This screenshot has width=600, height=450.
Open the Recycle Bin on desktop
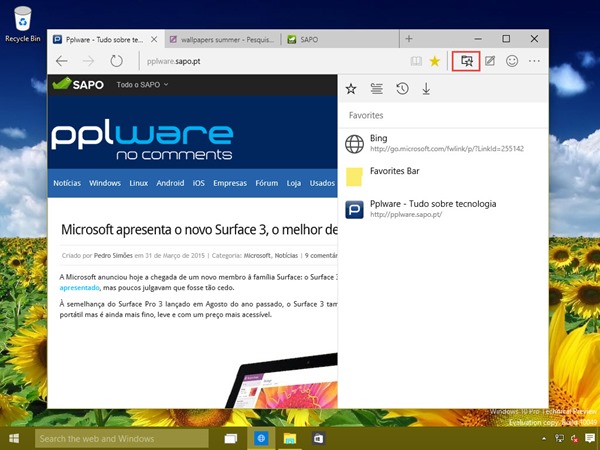click(x=23, y=24)
